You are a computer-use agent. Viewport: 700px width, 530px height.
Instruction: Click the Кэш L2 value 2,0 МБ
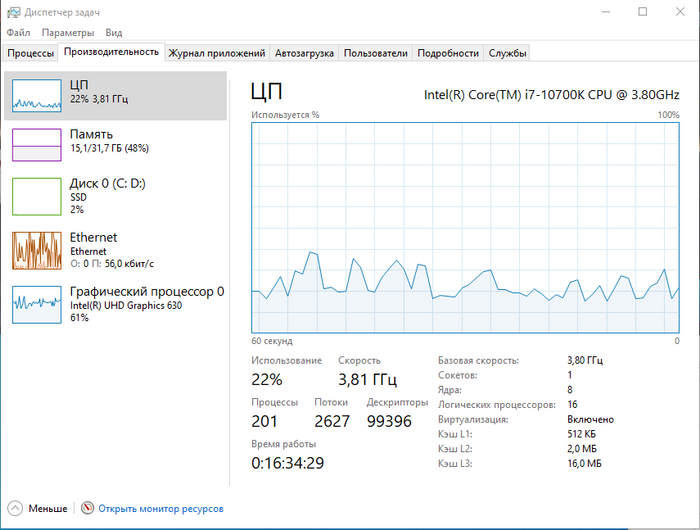pos(582,449)
